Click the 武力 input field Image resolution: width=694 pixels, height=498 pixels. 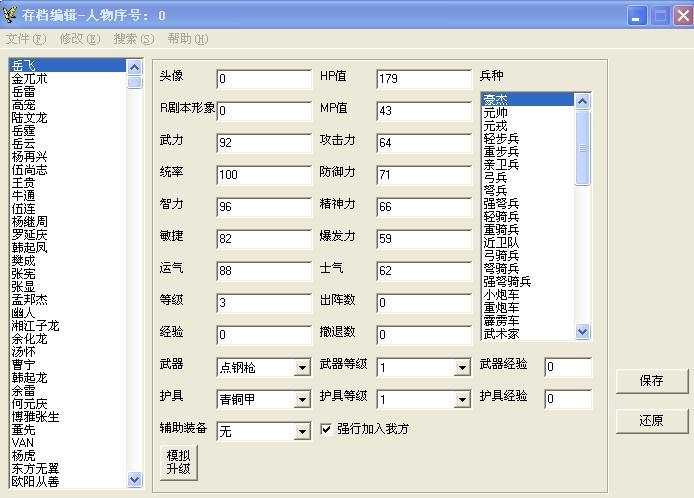(264, 143)
